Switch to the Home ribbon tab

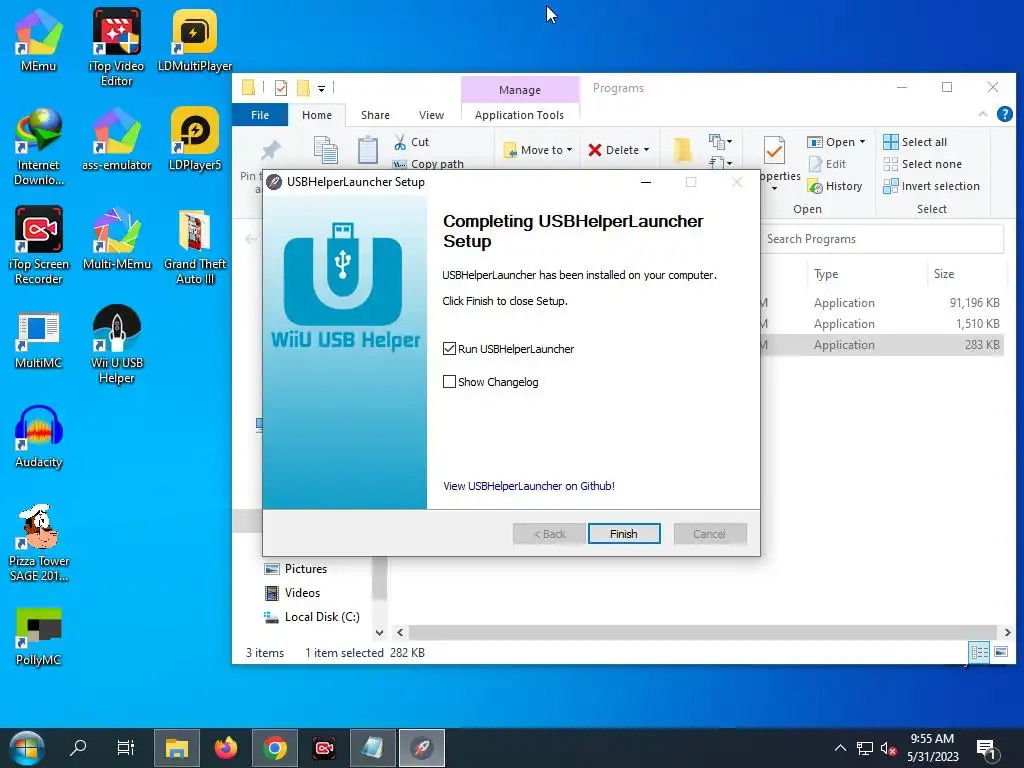(x=317, y=115)
